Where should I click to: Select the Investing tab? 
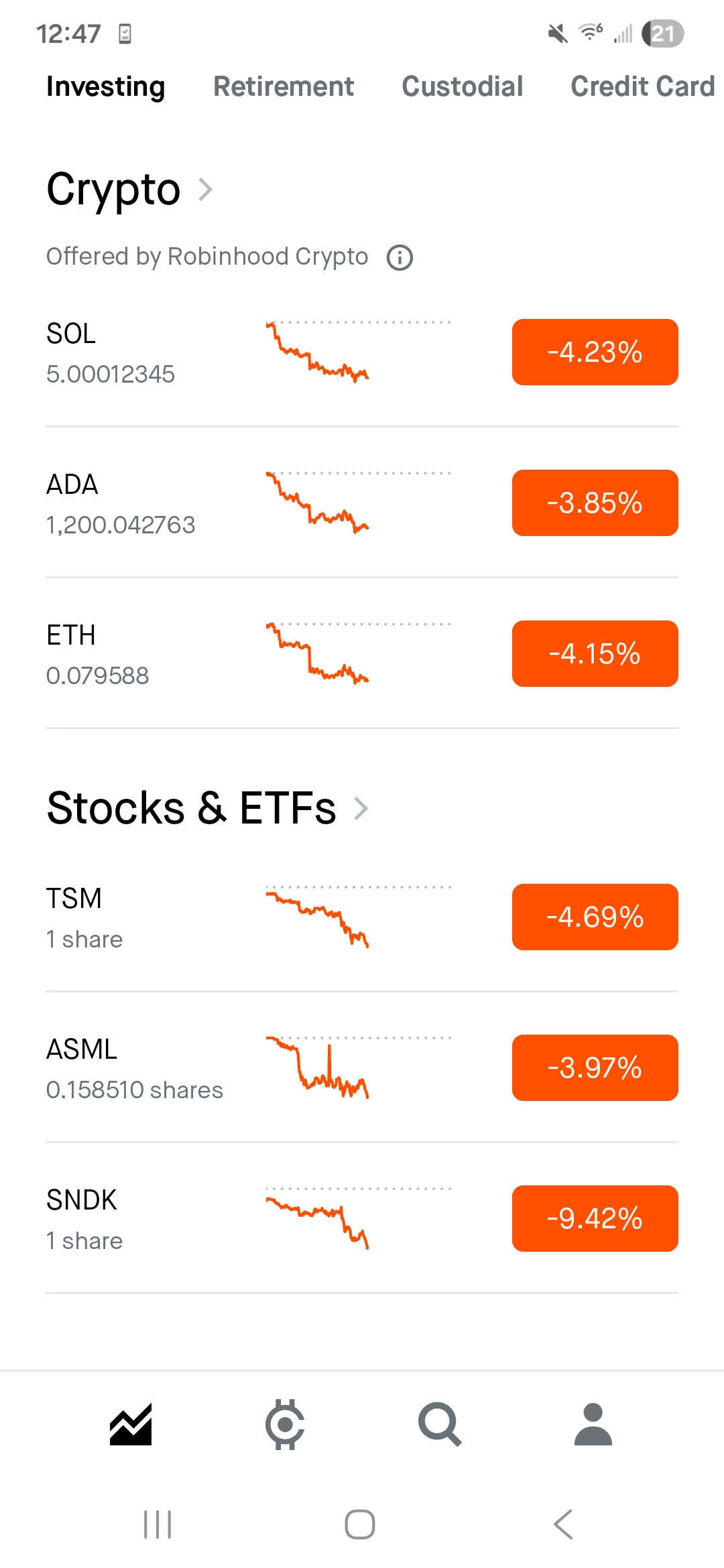click(106, 86)
